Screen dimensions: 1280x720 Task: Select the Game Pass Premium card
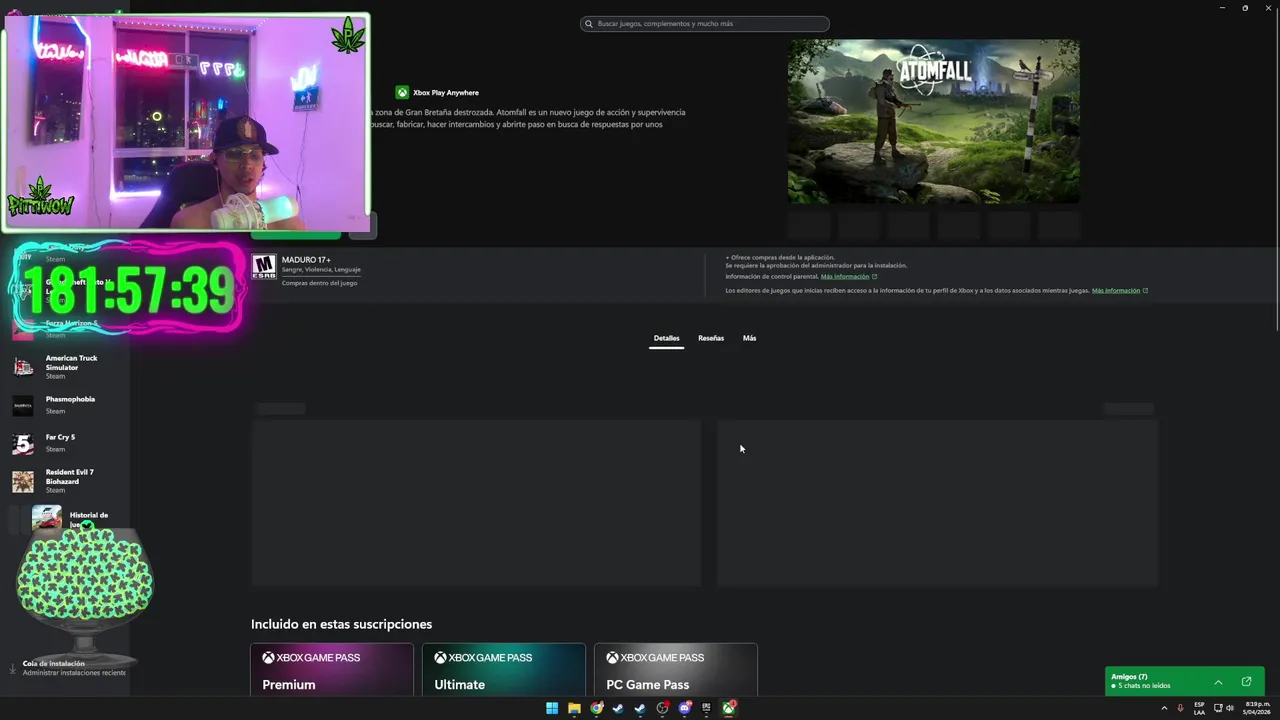pyautogui.click(x=332, y=670)
